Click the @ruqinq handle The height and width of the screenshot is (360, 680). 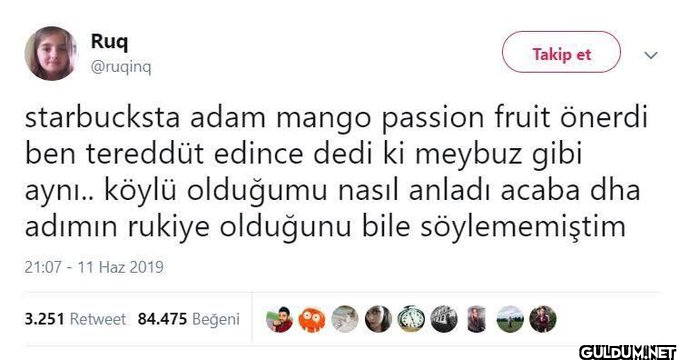pos(121,68)
